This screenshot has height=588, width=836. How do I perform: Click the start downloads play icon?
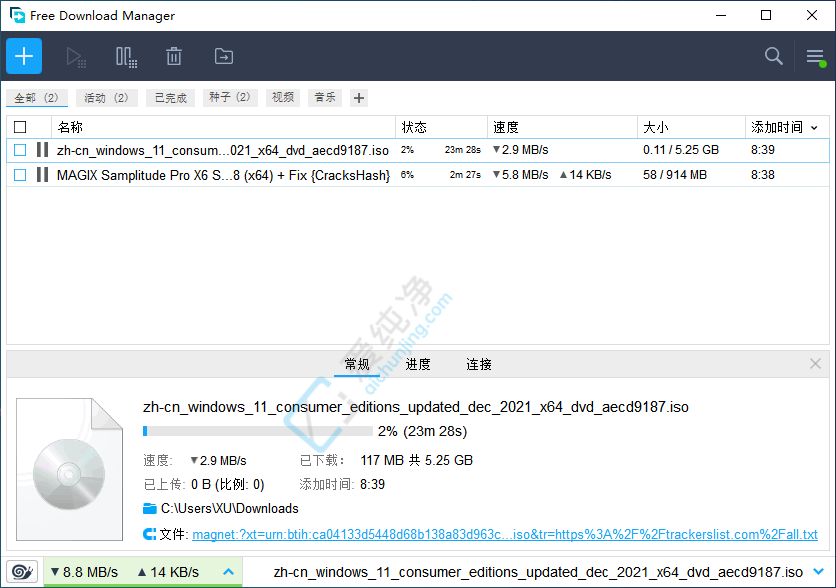76,57
